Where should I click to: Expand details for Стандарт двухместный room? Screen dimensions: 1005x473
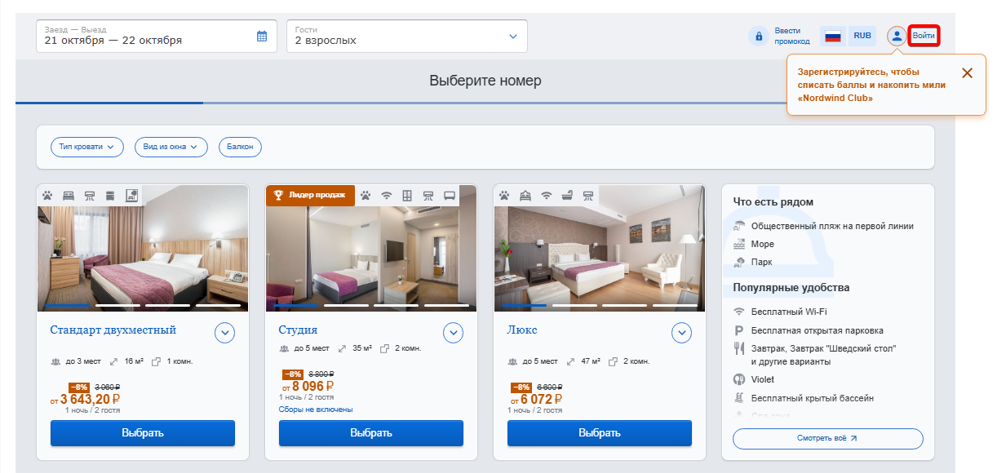(x=224, y=333)
